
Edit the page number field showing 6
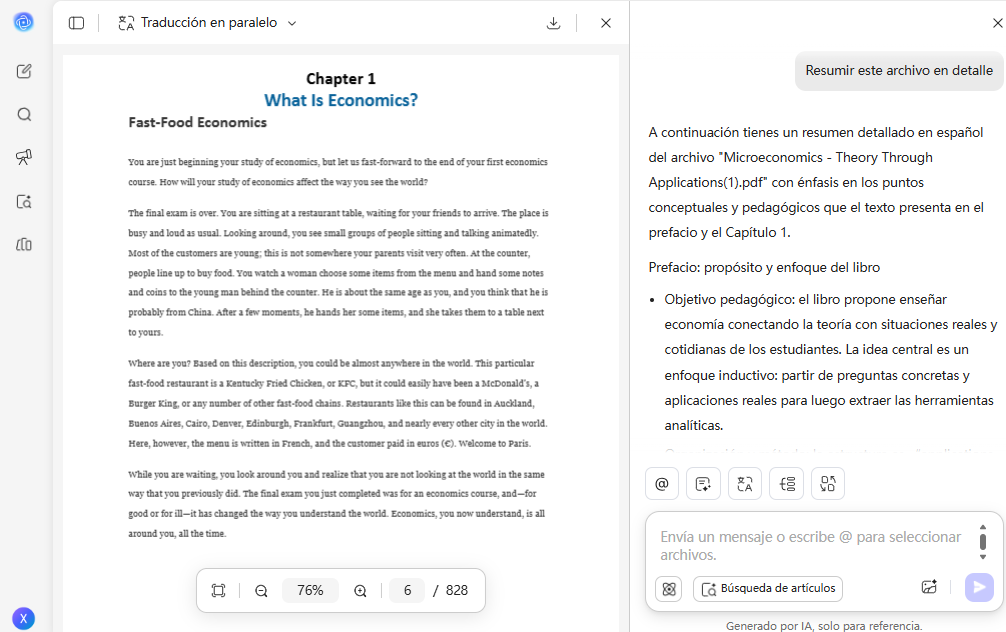point(407,590)
